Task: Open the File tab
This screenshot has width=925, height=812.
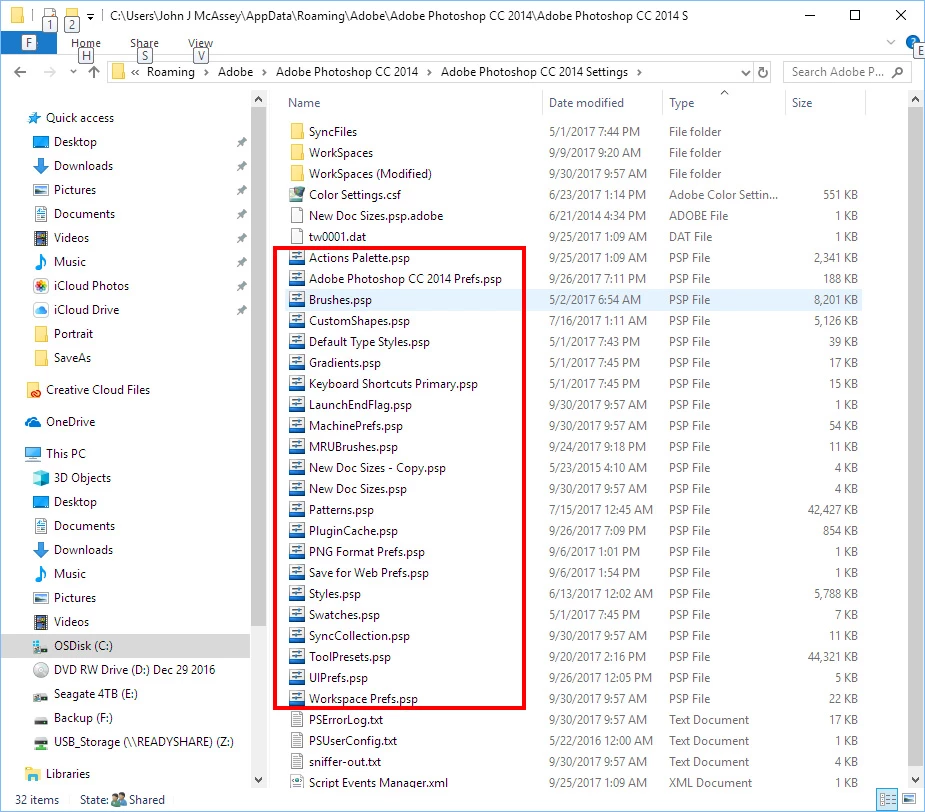Action: (x=28, y=42)
